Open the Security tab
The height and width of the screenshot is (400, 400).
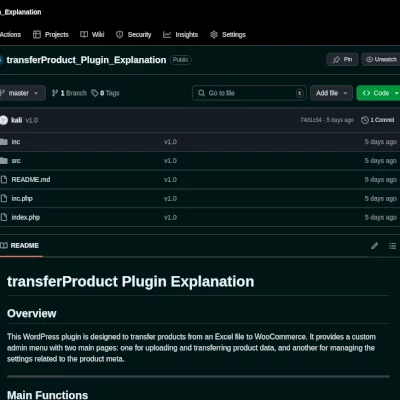(133, 35)
